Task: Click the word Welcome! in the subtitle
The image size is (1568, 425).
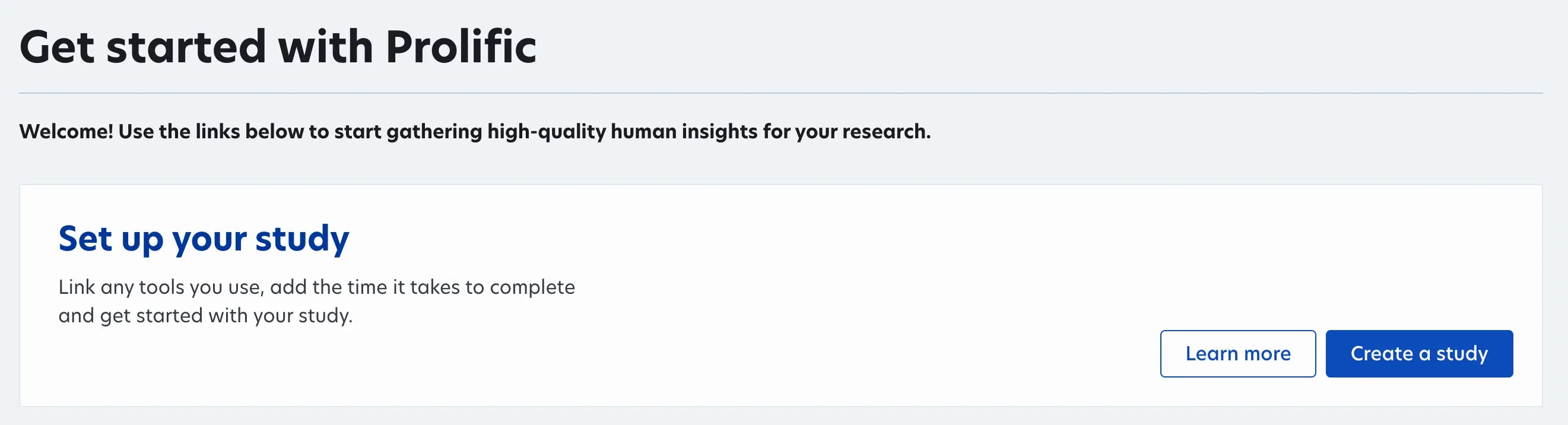Action: tap(66, 132)
